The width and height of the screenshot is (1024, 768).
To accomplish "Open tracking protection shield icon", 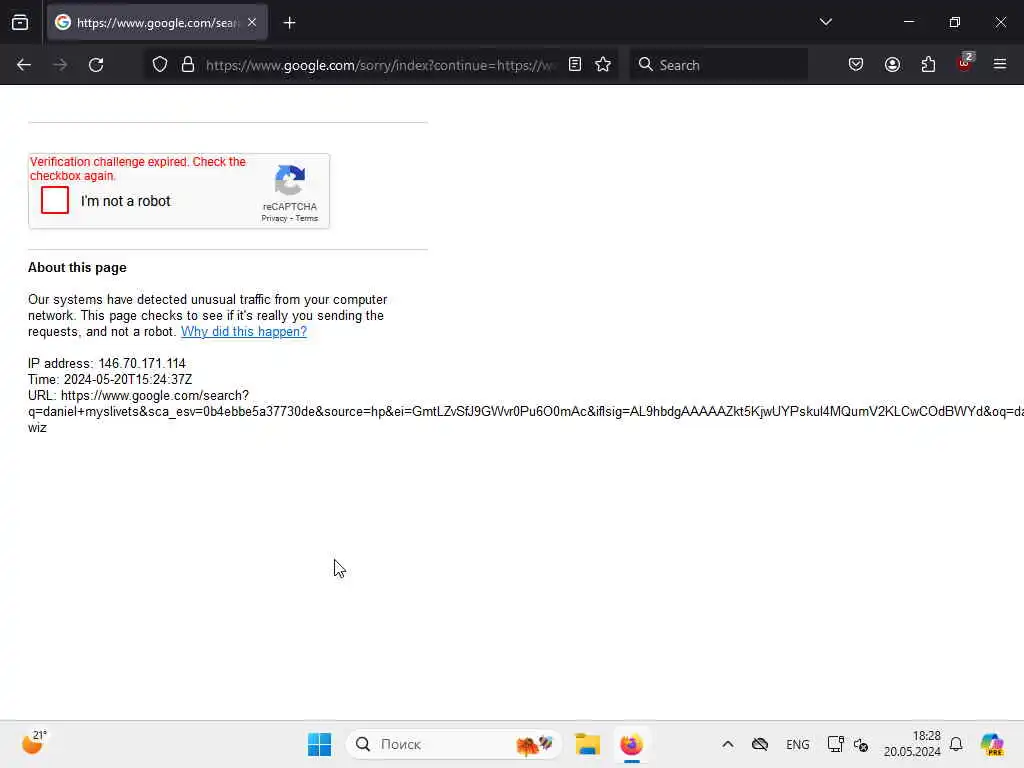I will coord(160,65).
